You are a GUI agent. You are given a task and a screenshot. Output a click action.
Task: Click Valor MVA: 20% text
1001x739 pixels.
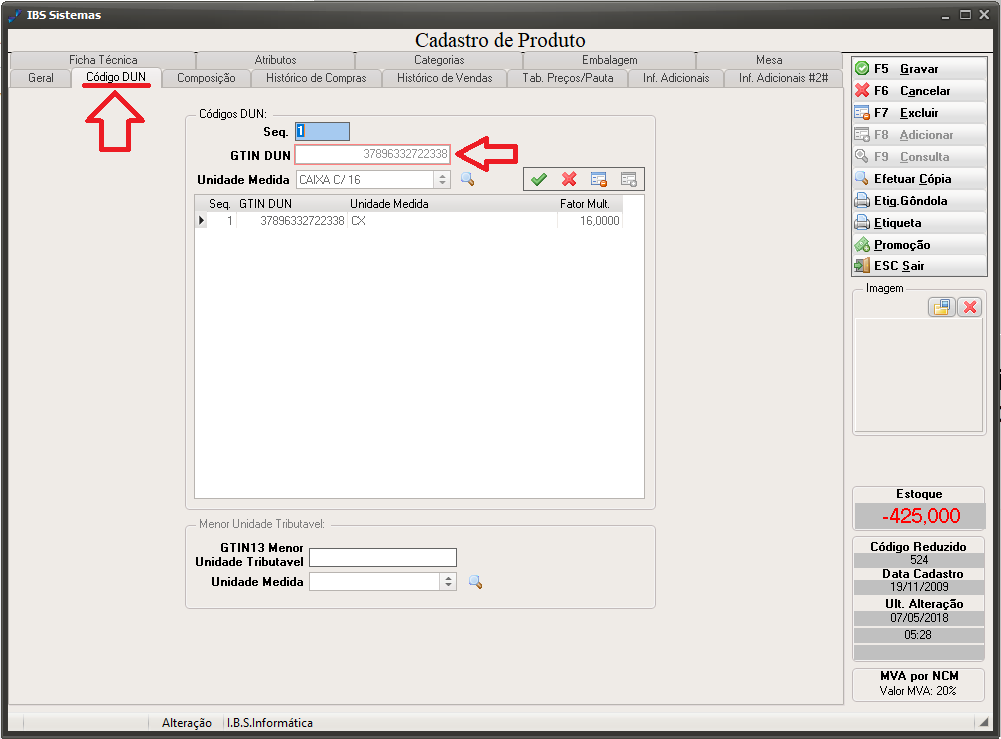pos(918,690)
